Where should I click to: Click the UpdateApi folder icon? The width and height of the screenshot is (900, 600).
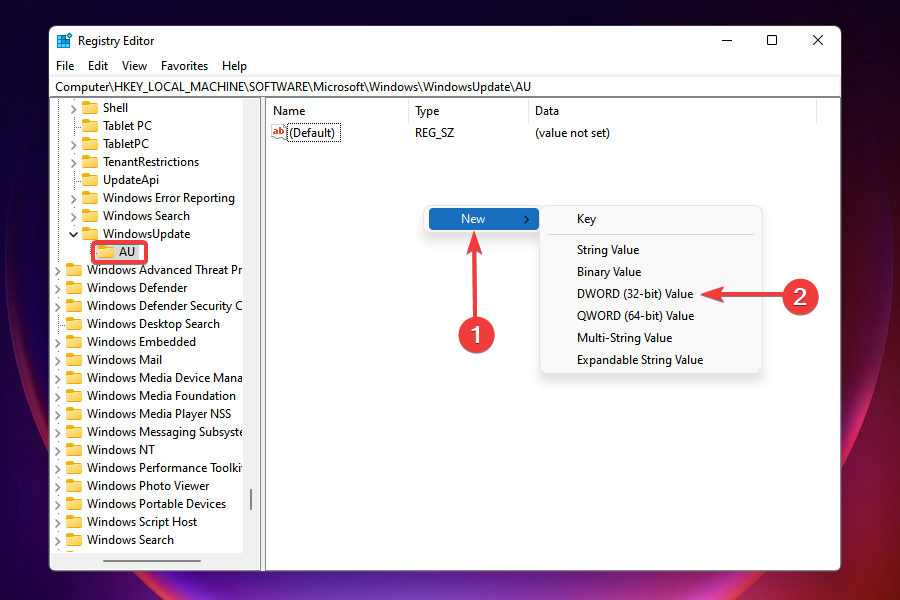(x=90, y=180)
